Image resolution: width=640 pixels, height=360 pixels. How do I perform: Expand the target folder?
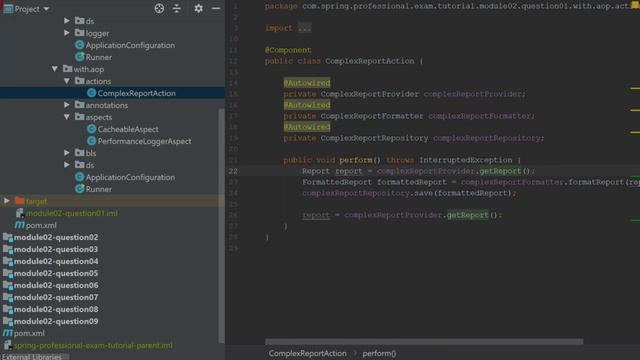7,201
